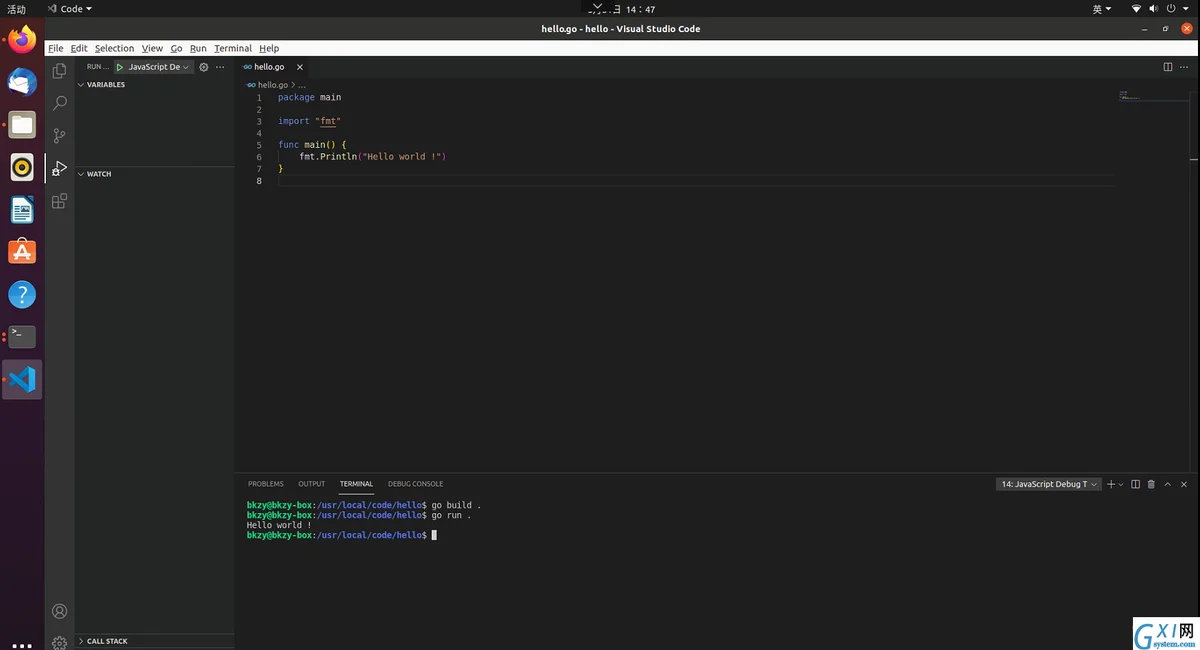This screenshot has height=650, width=1200.
Task: Maximize the panel with up chevron
Action: (1168, 484)
